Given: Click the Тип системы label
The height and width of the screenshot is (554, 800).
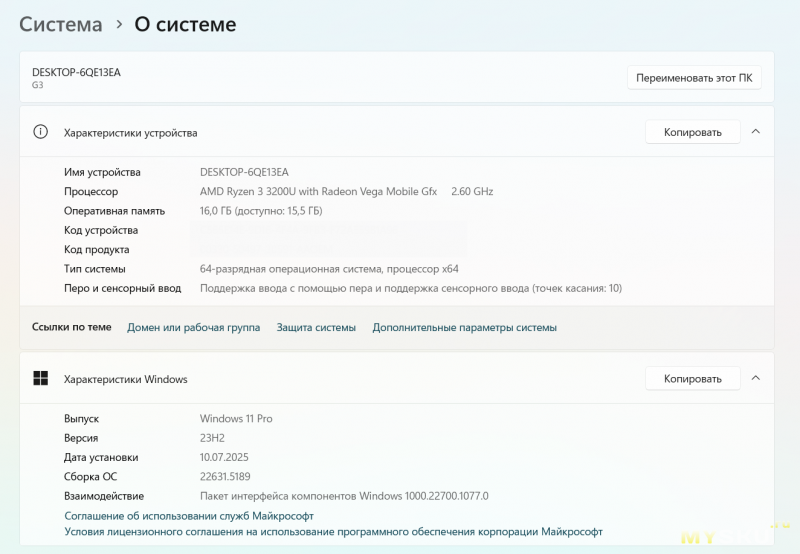Looking at the screenshot, I should point(94,269).
